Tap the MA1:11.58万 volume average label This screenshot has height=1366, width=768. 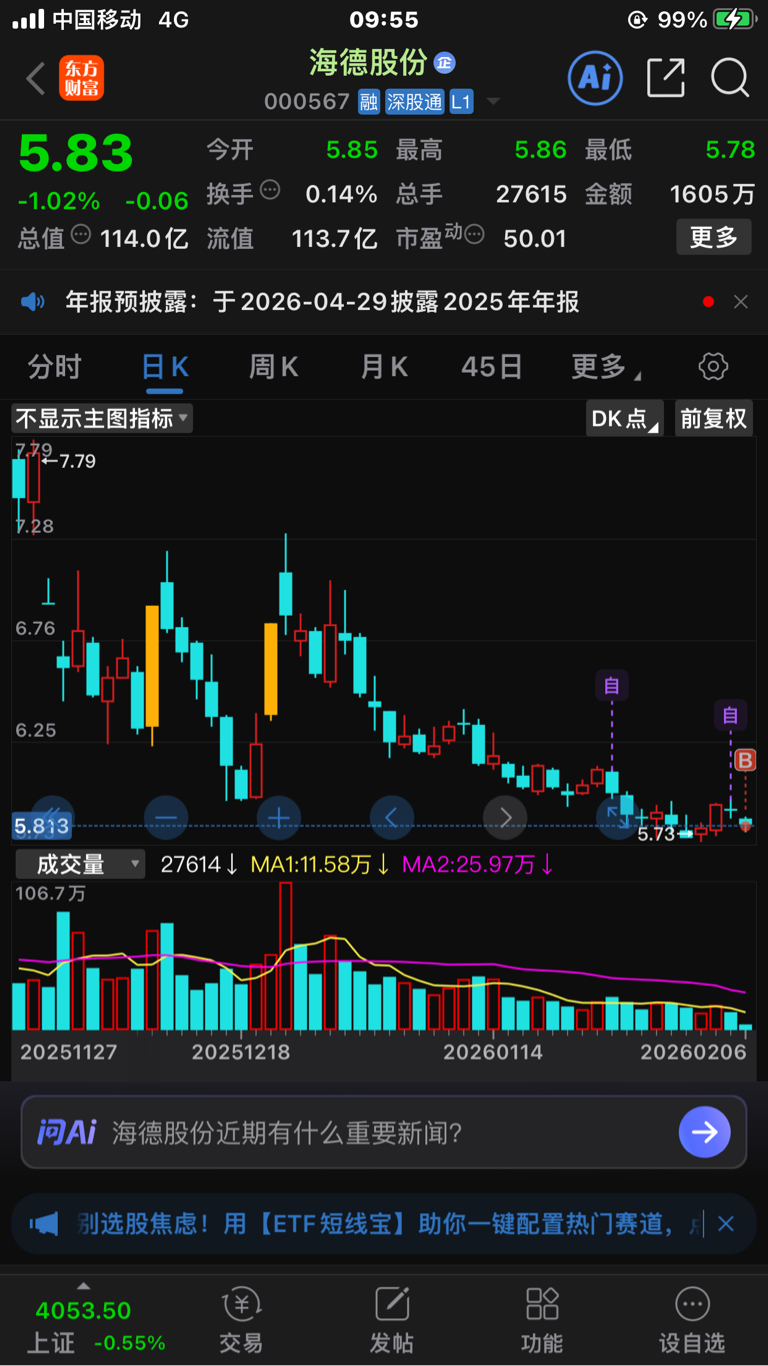coord(320,864)
